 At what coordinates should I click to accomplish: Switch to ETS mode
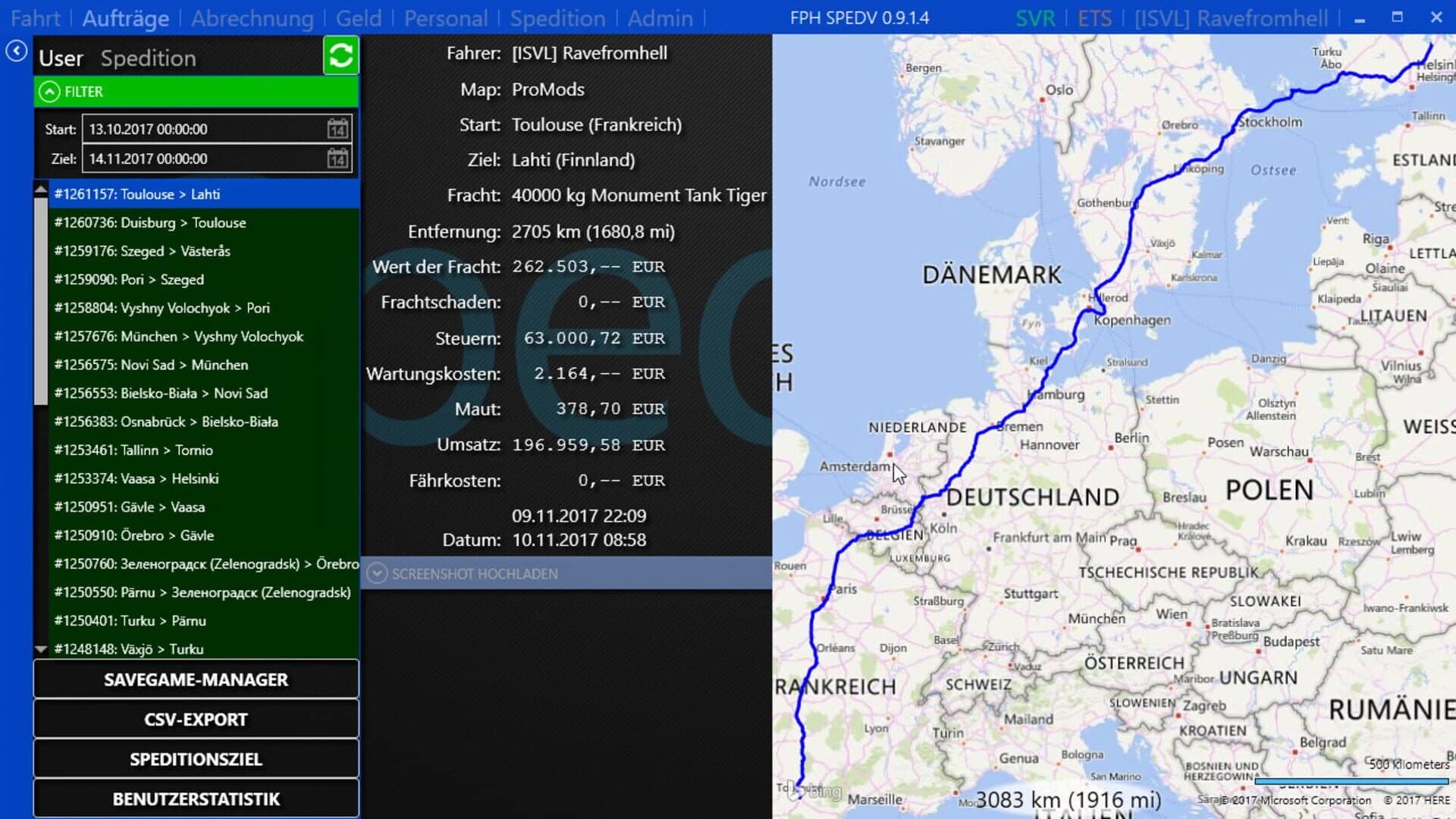(1094, 18)
